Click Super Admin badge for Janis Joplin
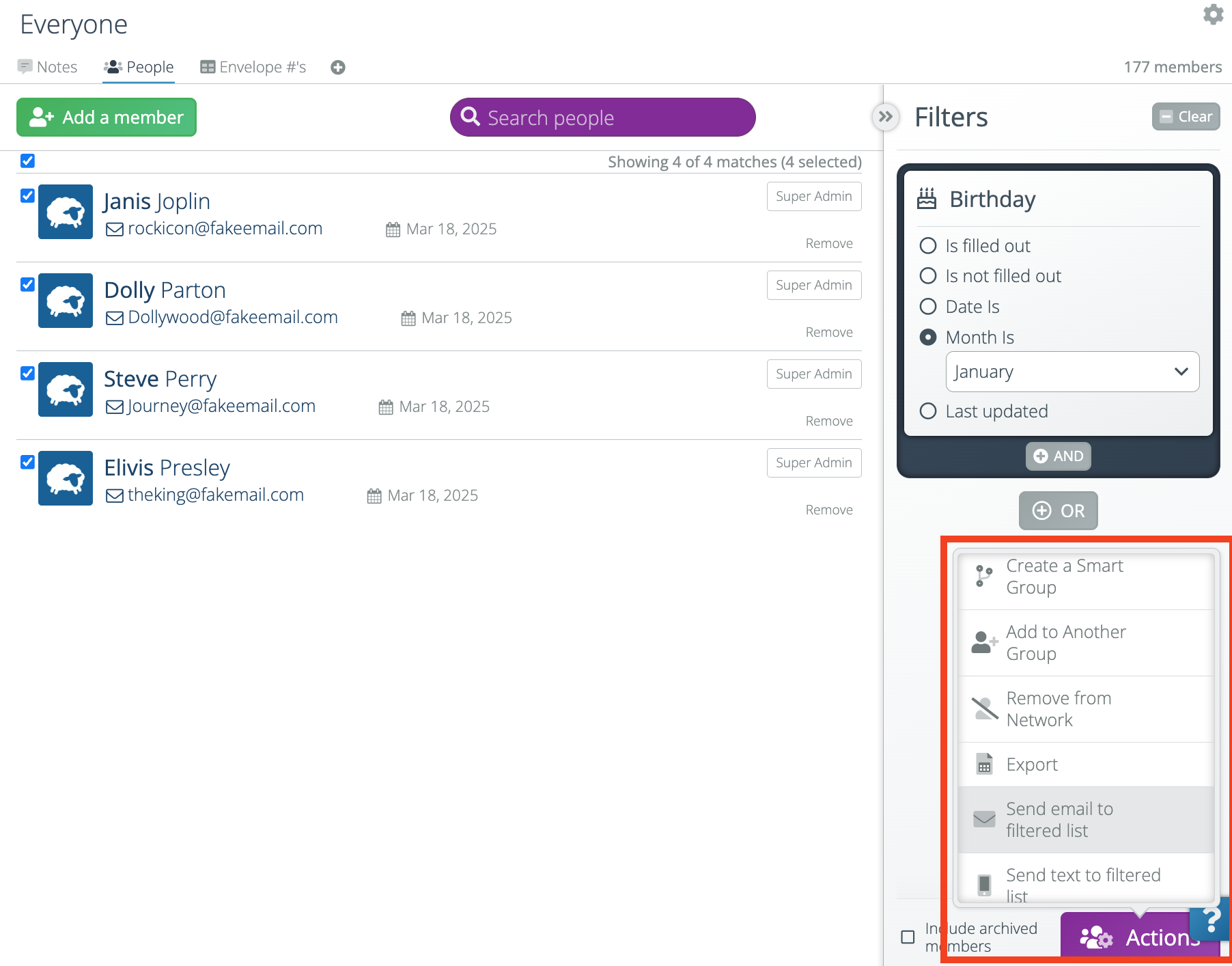The width and height of the screenshot is (1232, 966). [x=814, y=197]
